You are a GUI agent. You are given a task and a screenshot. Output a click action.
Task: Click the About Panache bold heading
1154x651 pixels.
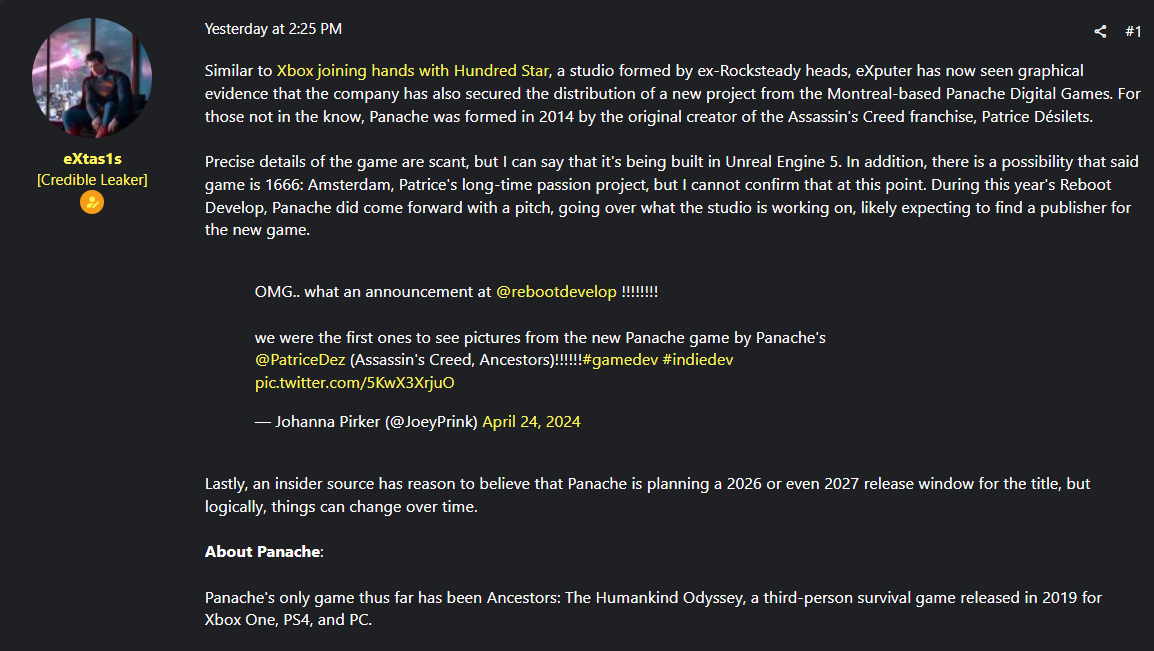263,552
